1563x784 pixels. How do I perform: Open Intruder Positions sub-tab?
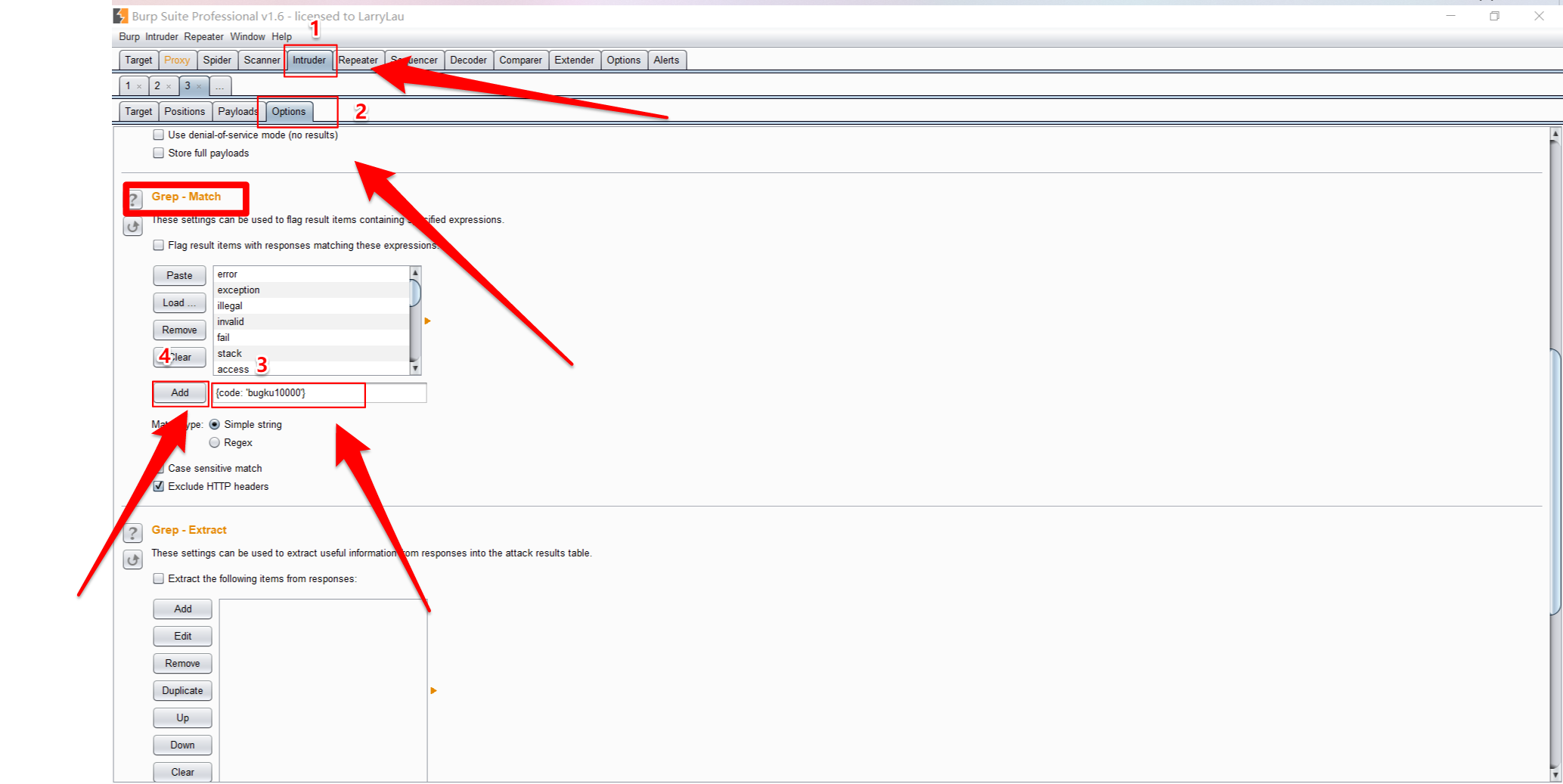click(185, 112)
